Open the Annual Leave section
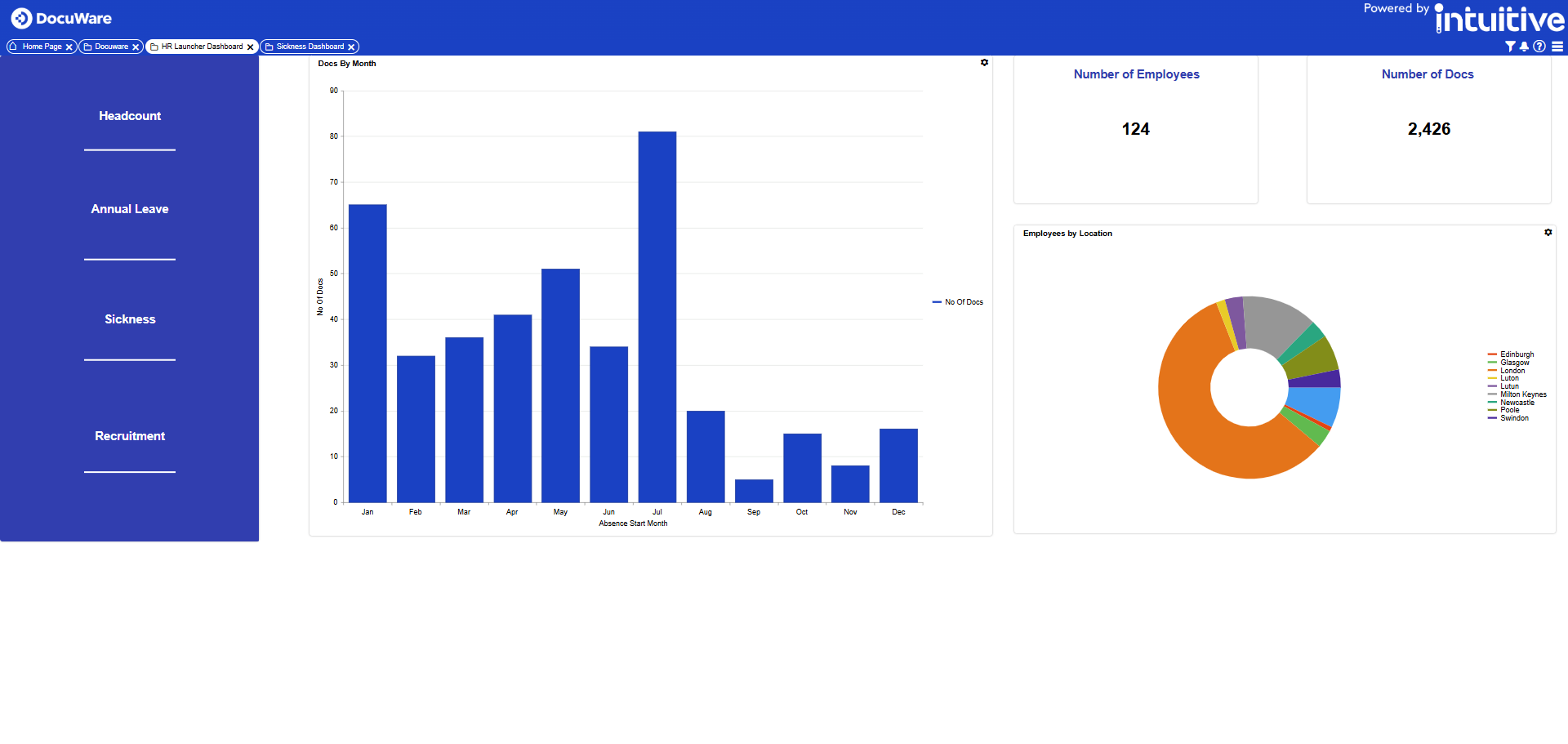 pos(130,209)
